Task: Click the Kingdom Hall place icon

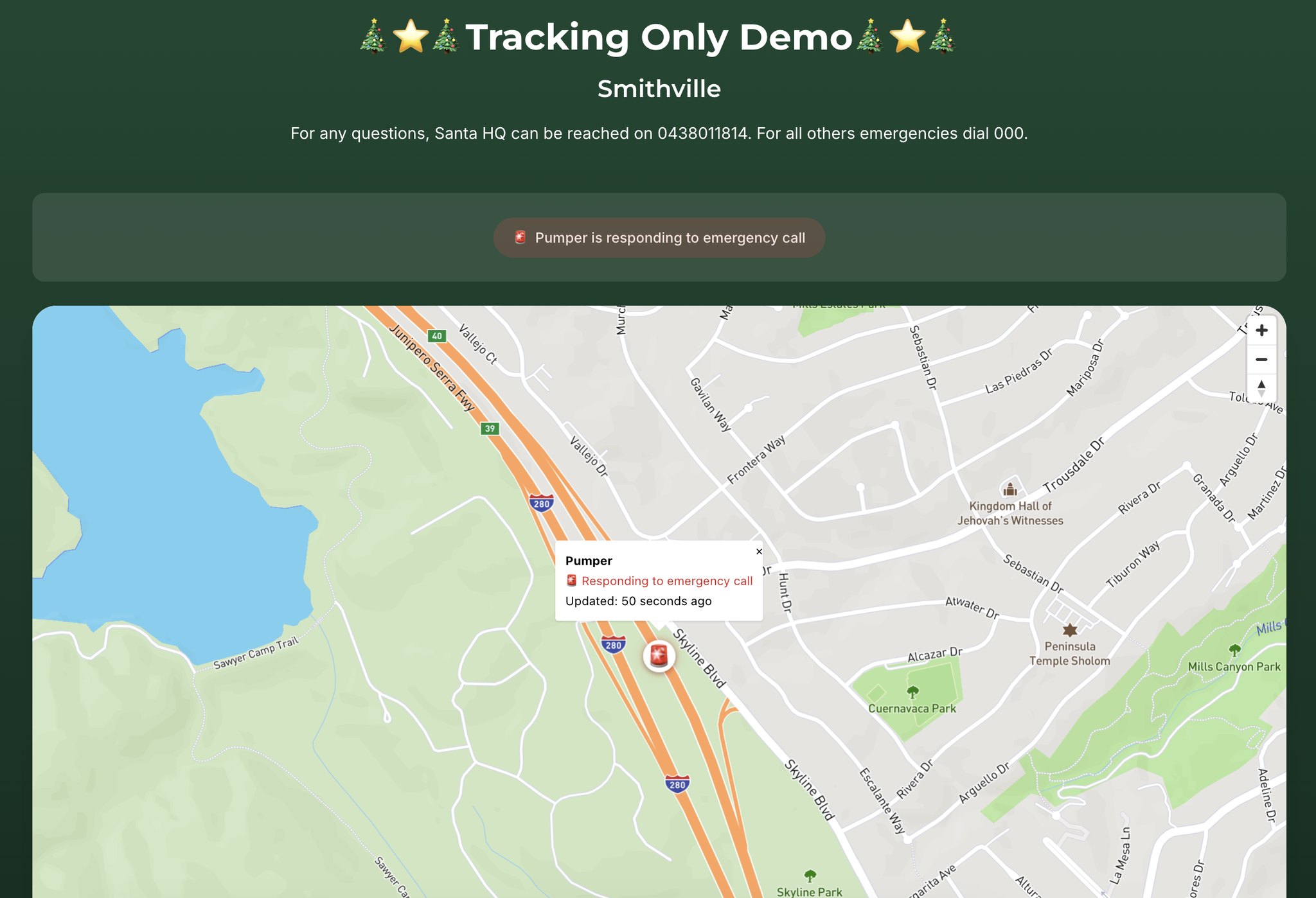Action: click(x=1010, y=490)
